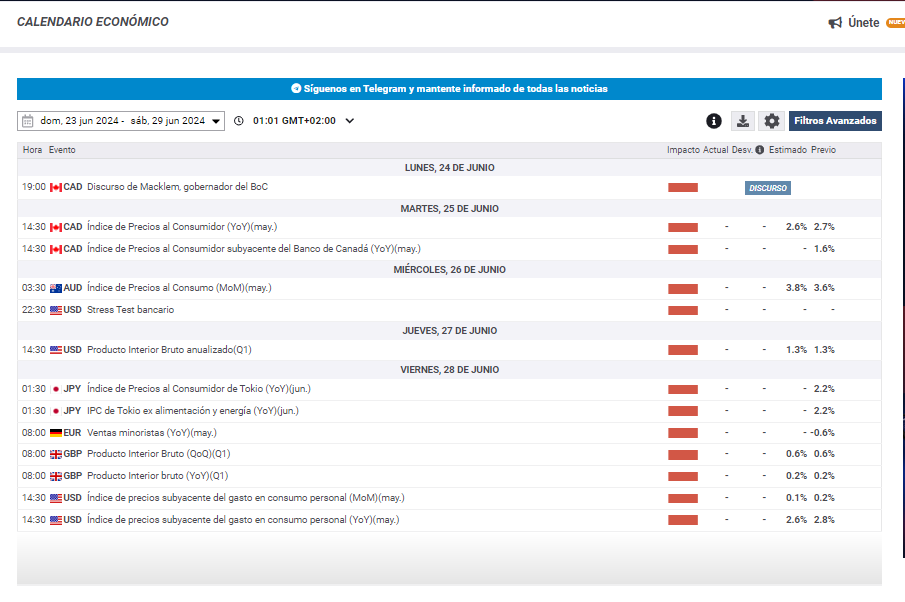Click the Canada flag on the Macklem speech row
905x602 pixels.
coord(56,187)
